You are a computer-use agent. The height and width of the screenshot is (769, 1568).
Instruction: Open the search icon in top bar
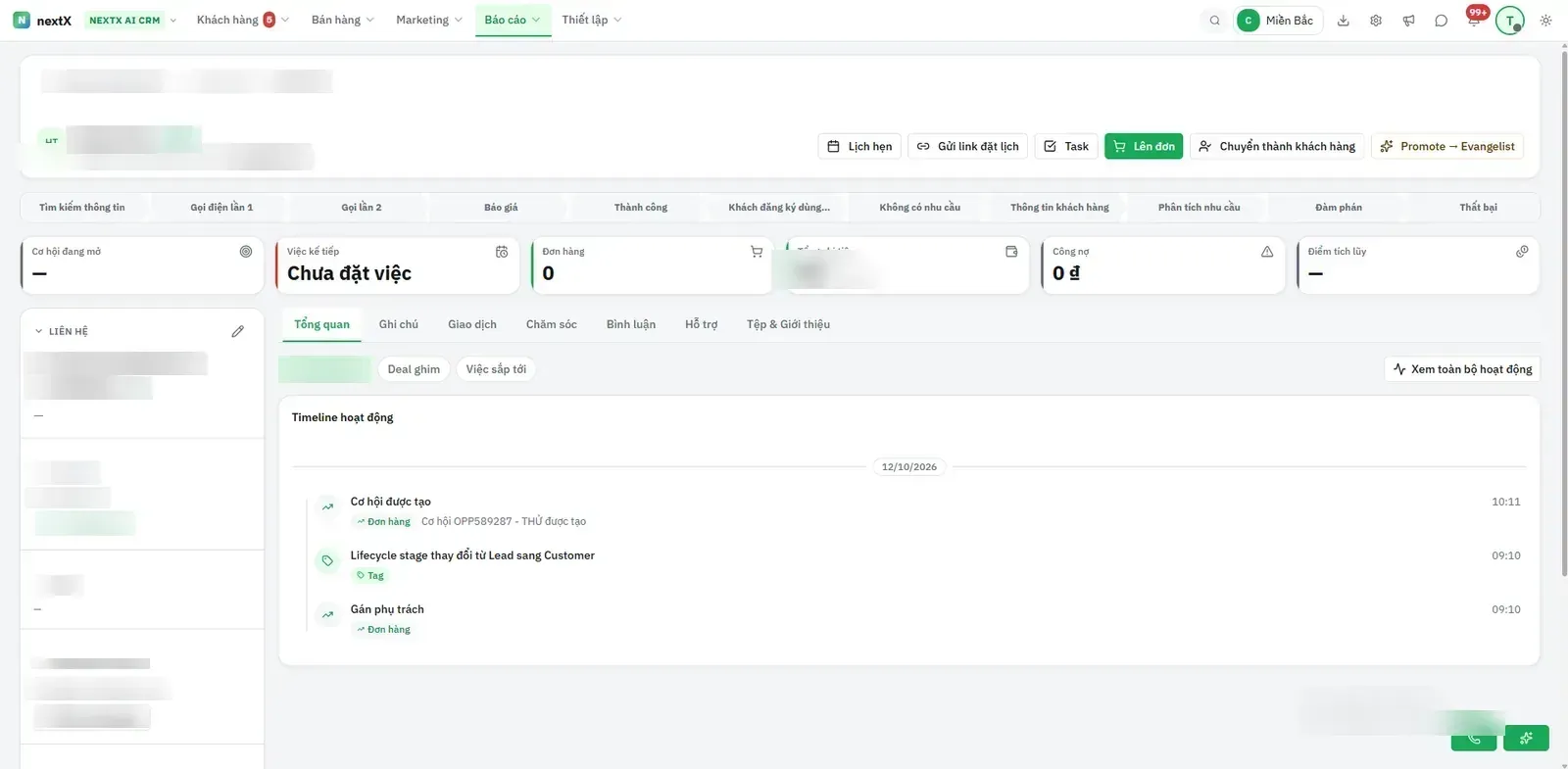(1214, 21)
